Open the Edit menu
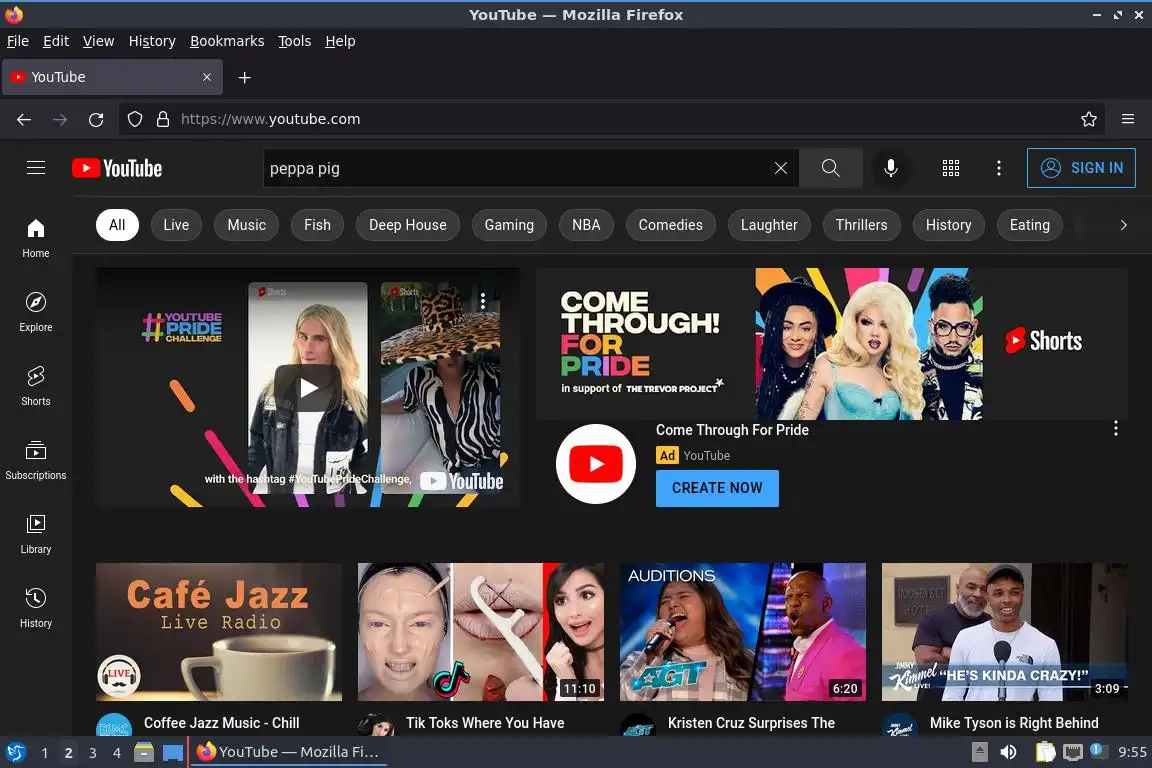 pyautogui.click(x=56, y=41)
